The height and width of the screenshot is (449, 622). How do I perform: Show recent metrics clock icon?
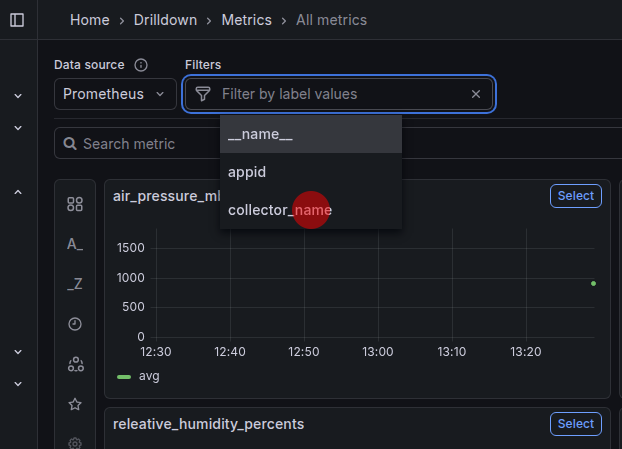pos(75,324)
